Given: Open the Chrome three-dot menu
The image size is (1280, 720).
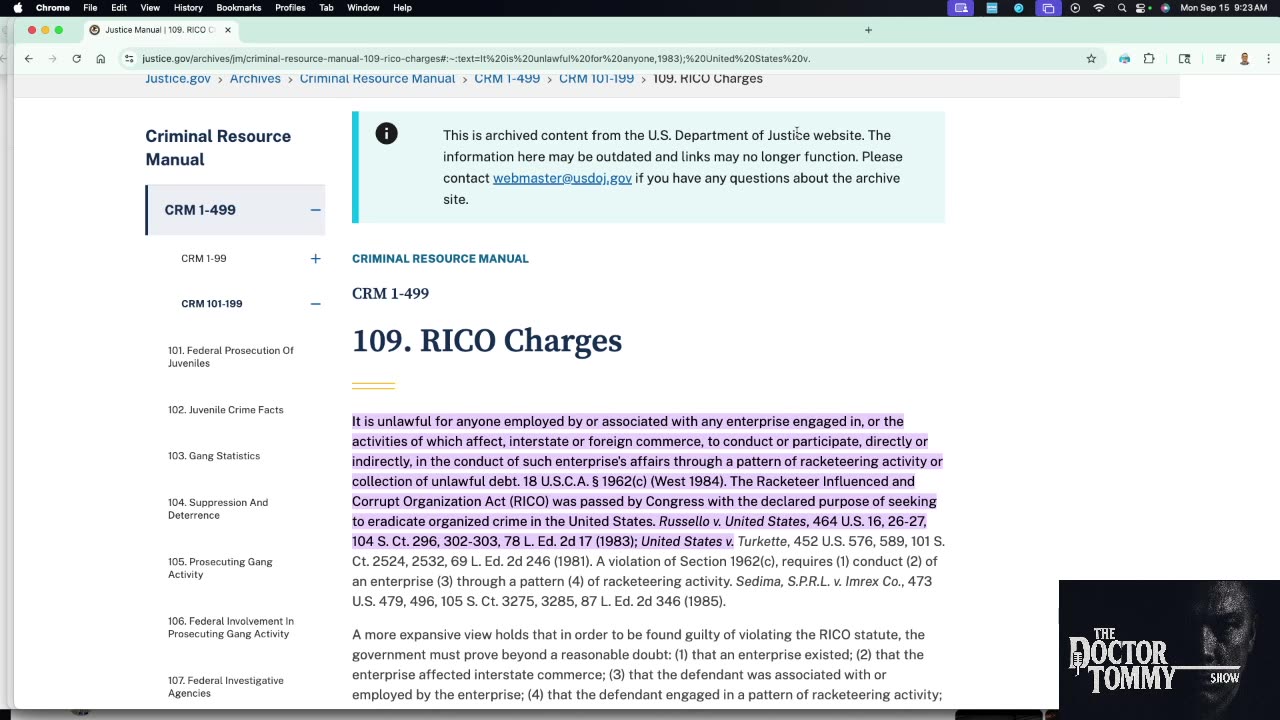Looking at the screenshot, I should point(1266,59).
